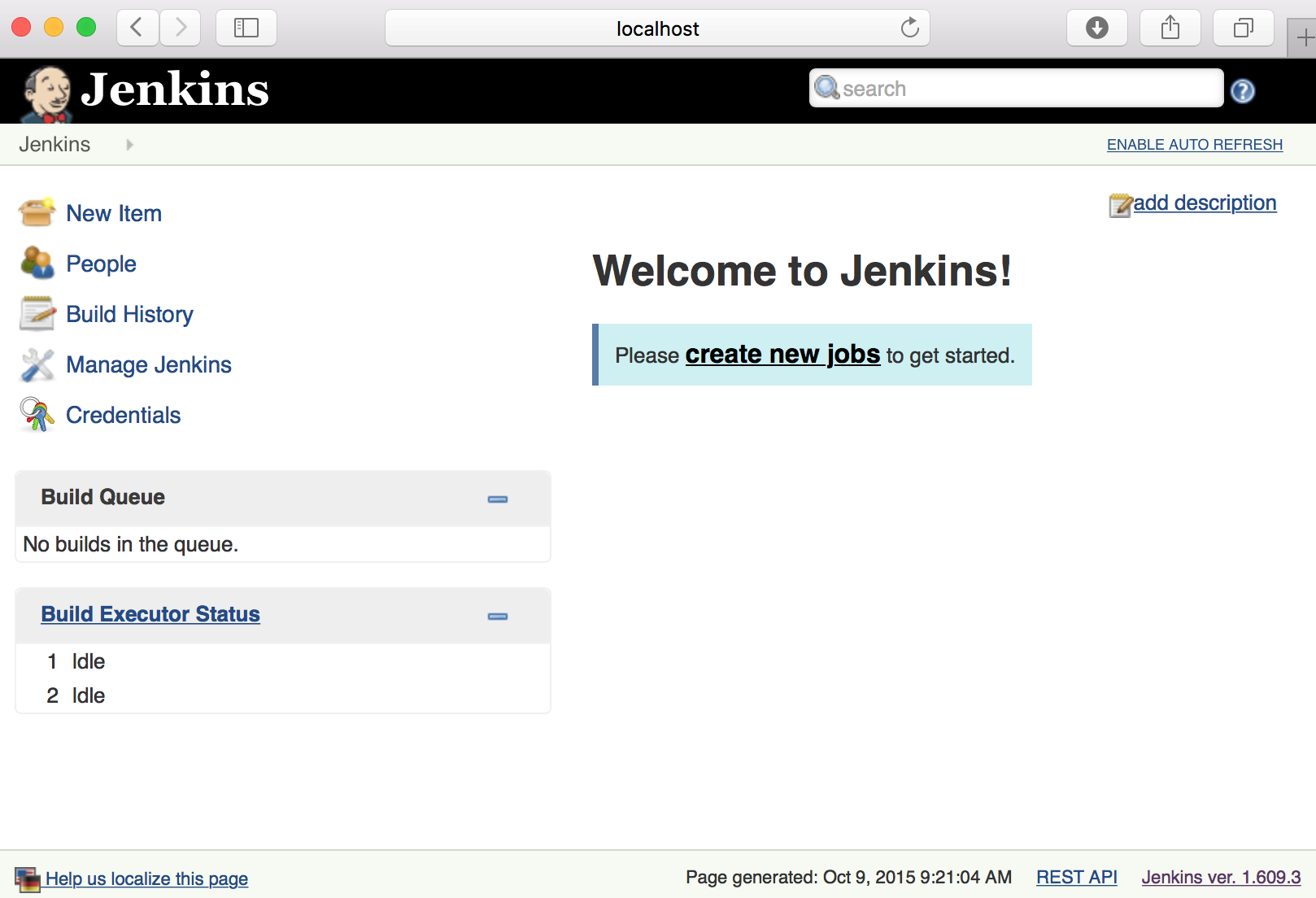Open Help us localize this page link

coord(146,878)
